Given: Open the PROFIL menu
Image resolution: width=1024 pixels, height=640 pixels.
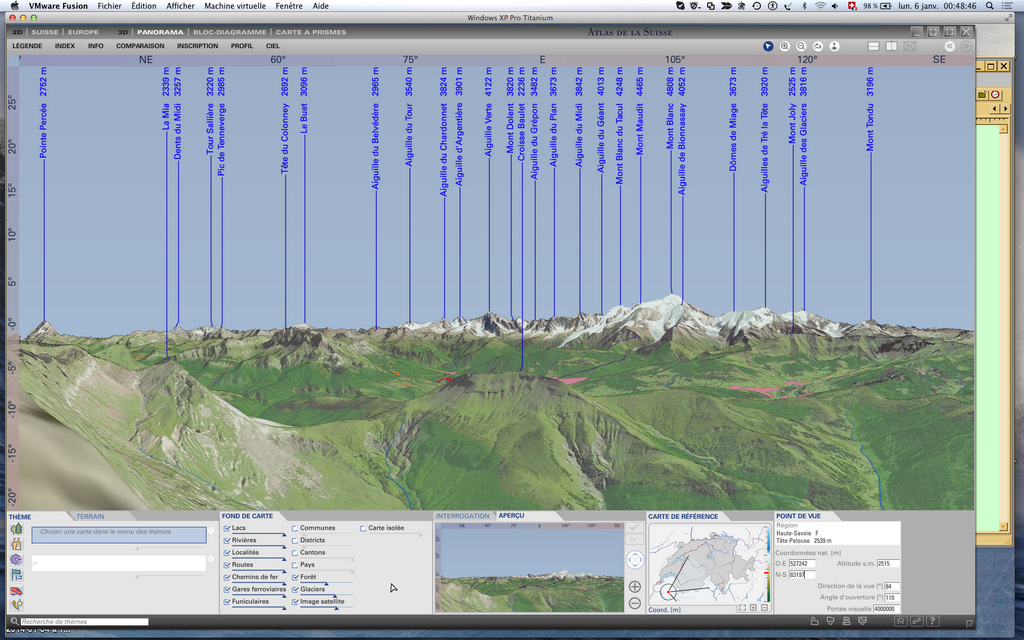Looking at the screenshot, I should [x=242, y=46].
